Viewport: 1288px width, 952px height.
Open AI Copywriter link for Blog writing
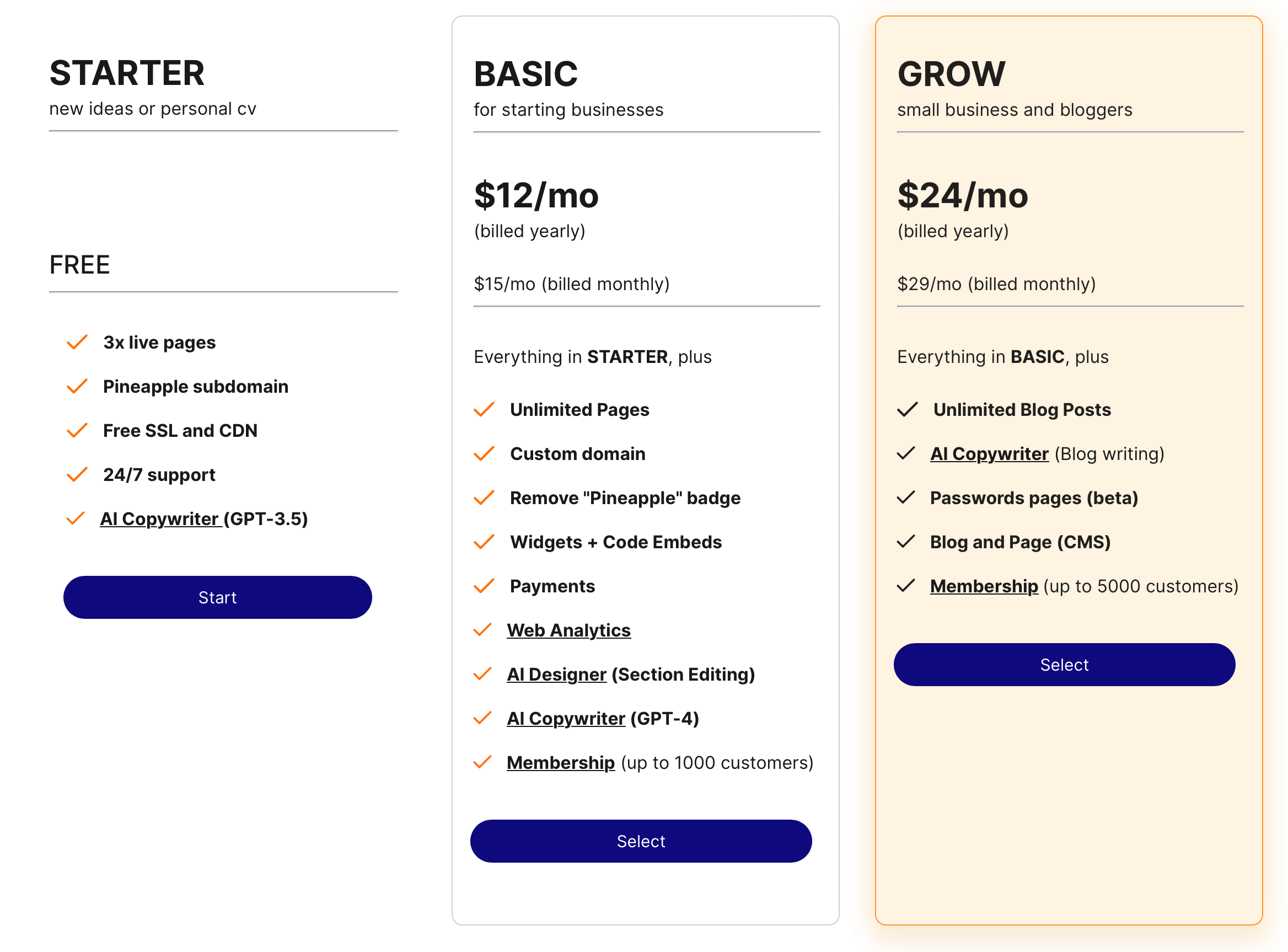[989, 453]
